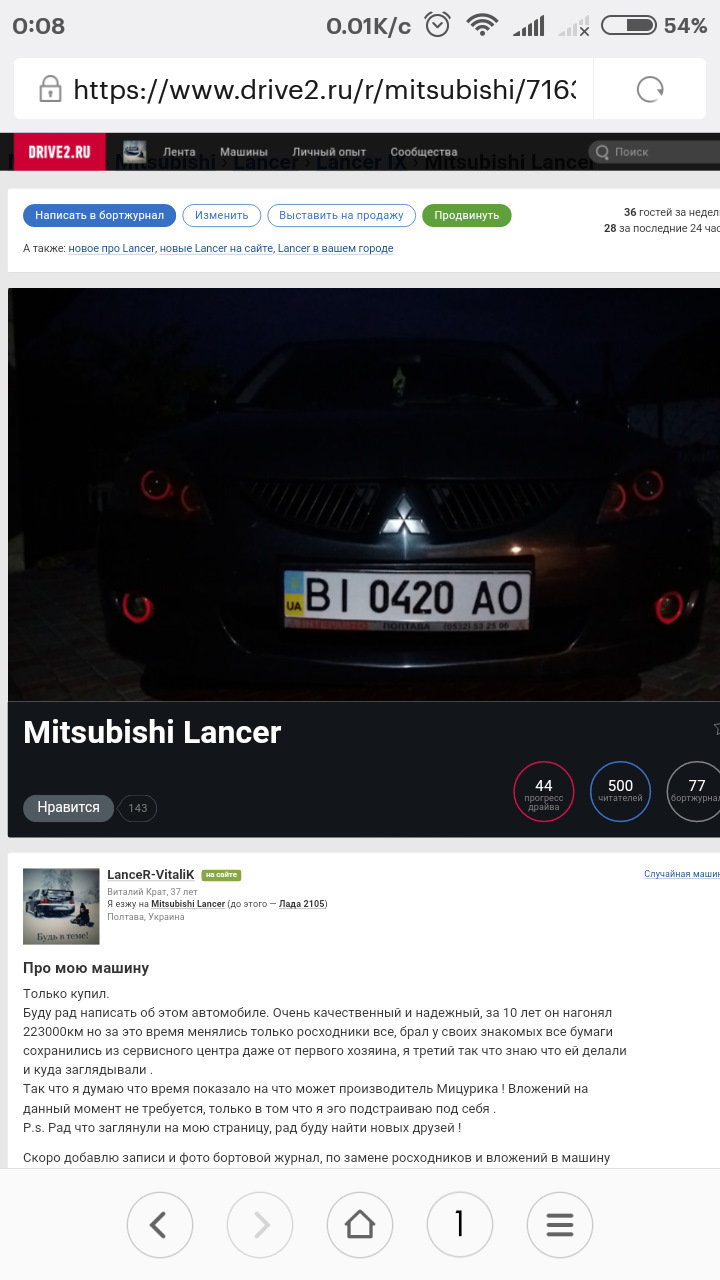Tap the search magnifier icon

tap(602, 152)
